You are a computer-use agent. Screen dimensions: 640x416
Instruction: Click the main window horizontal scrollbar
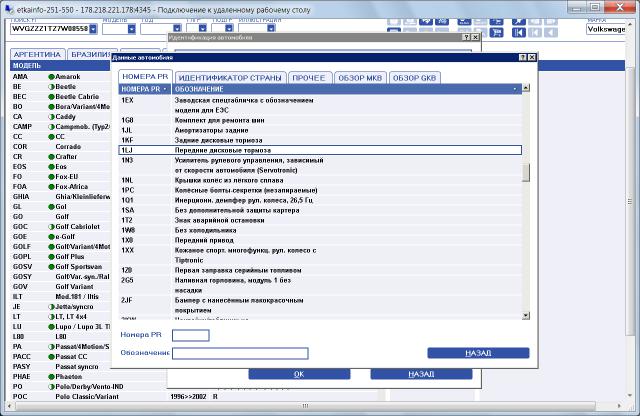[305, 406]
